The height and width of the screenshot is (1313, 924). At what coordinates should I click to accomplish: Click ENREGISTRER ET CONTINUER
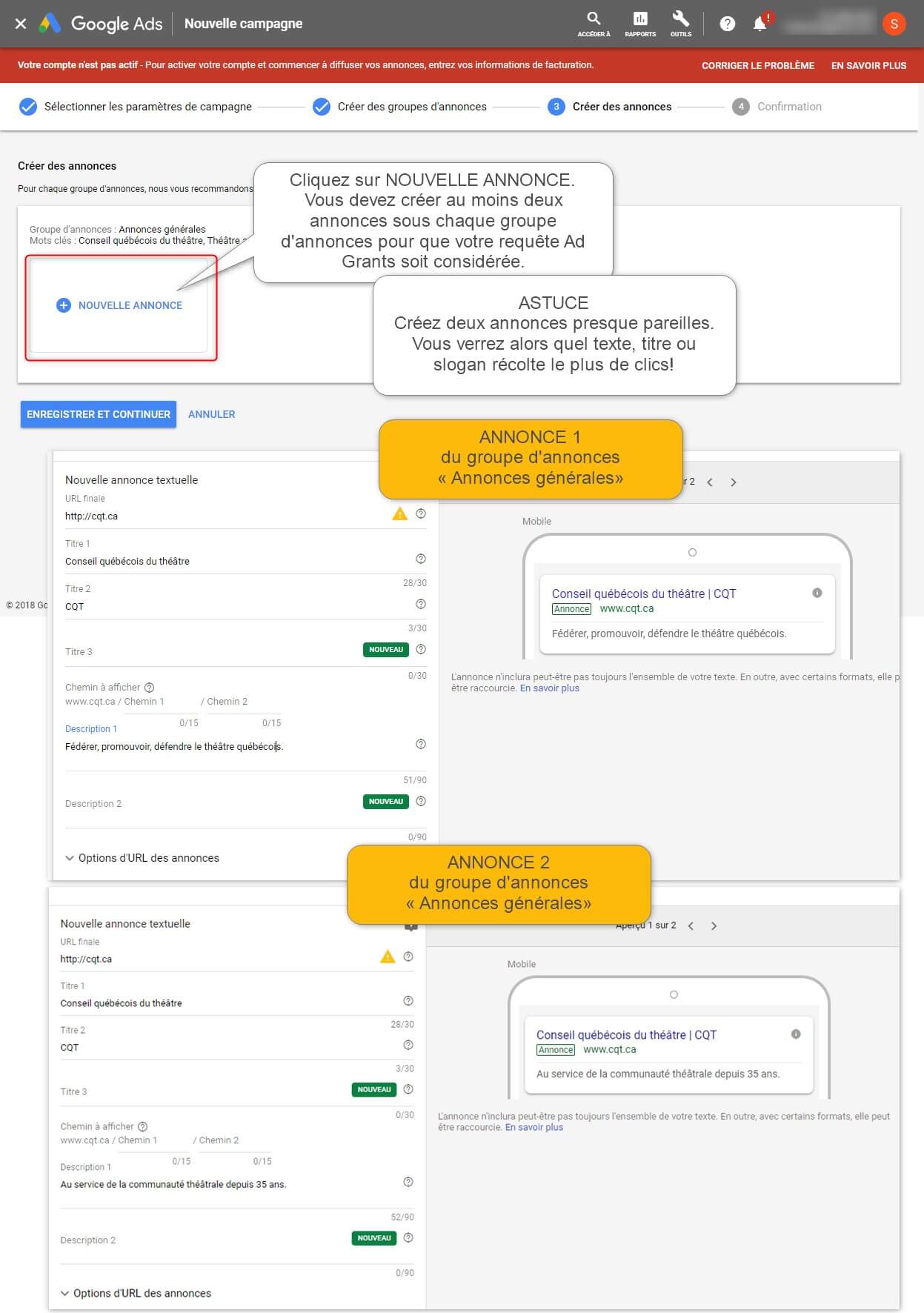click(99, 414)
